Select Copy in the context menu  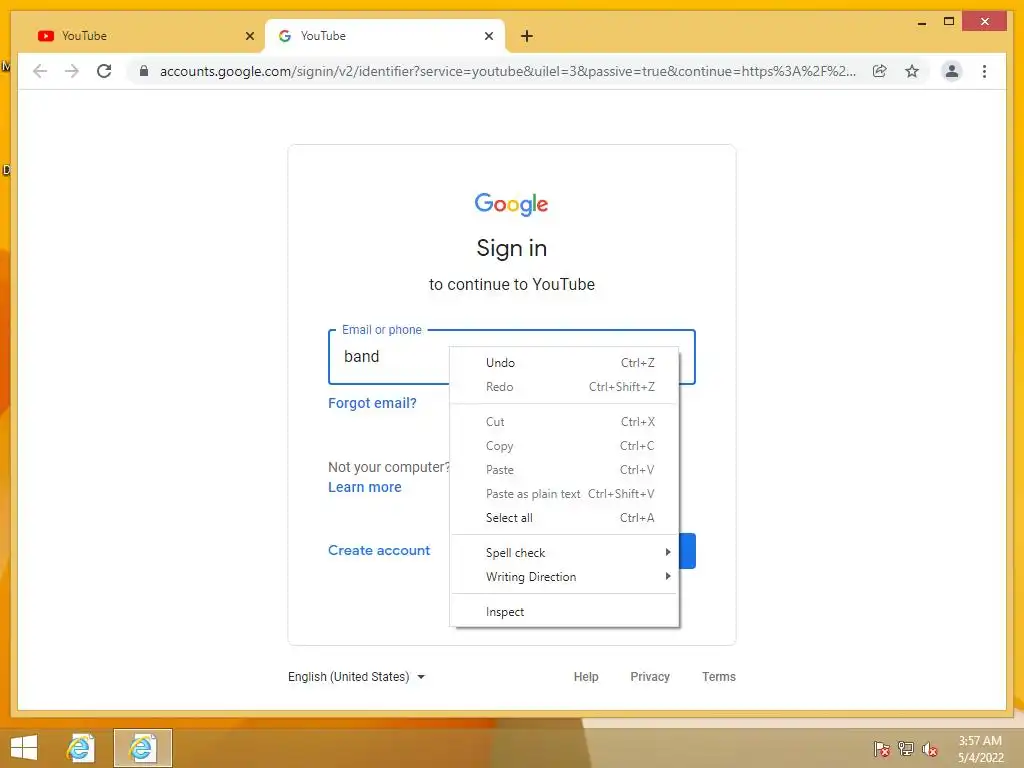pos(565,446)
